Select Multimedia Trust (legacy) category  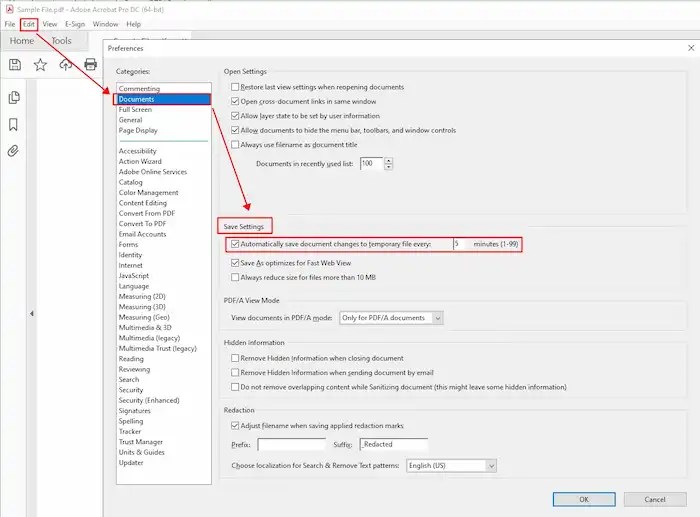[x=158, y=348]
